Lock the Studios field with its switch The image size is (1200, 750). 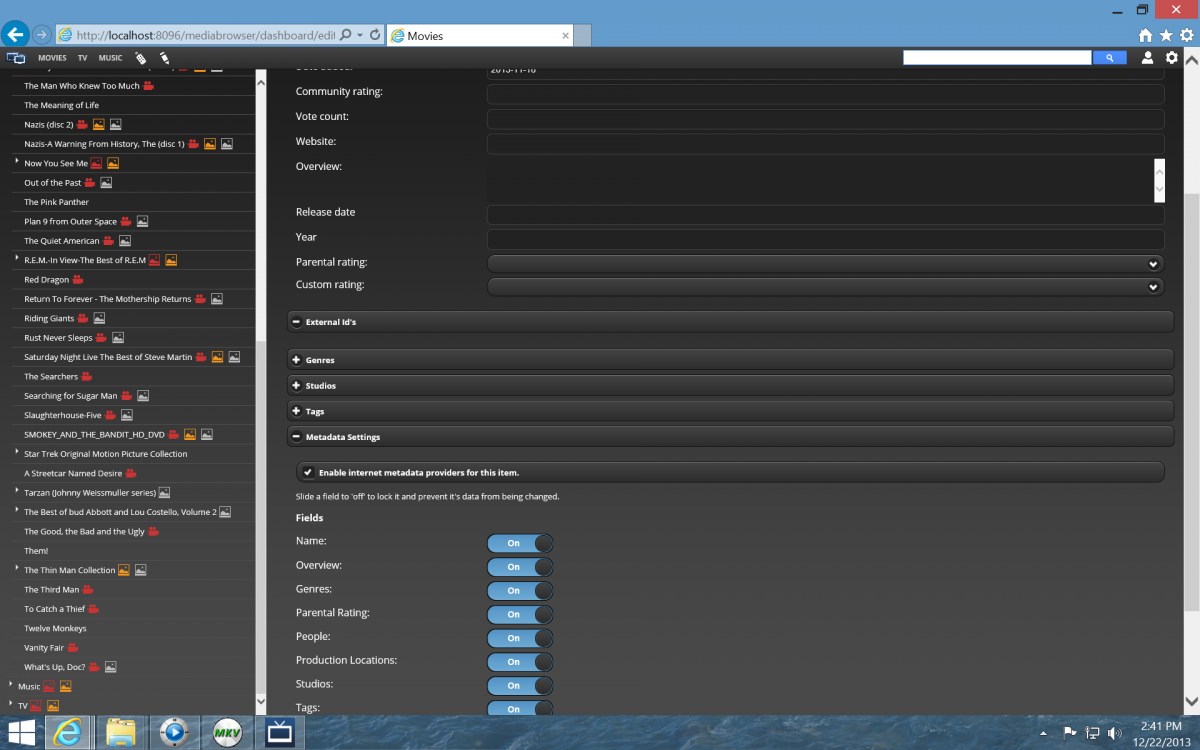(520, 686)
